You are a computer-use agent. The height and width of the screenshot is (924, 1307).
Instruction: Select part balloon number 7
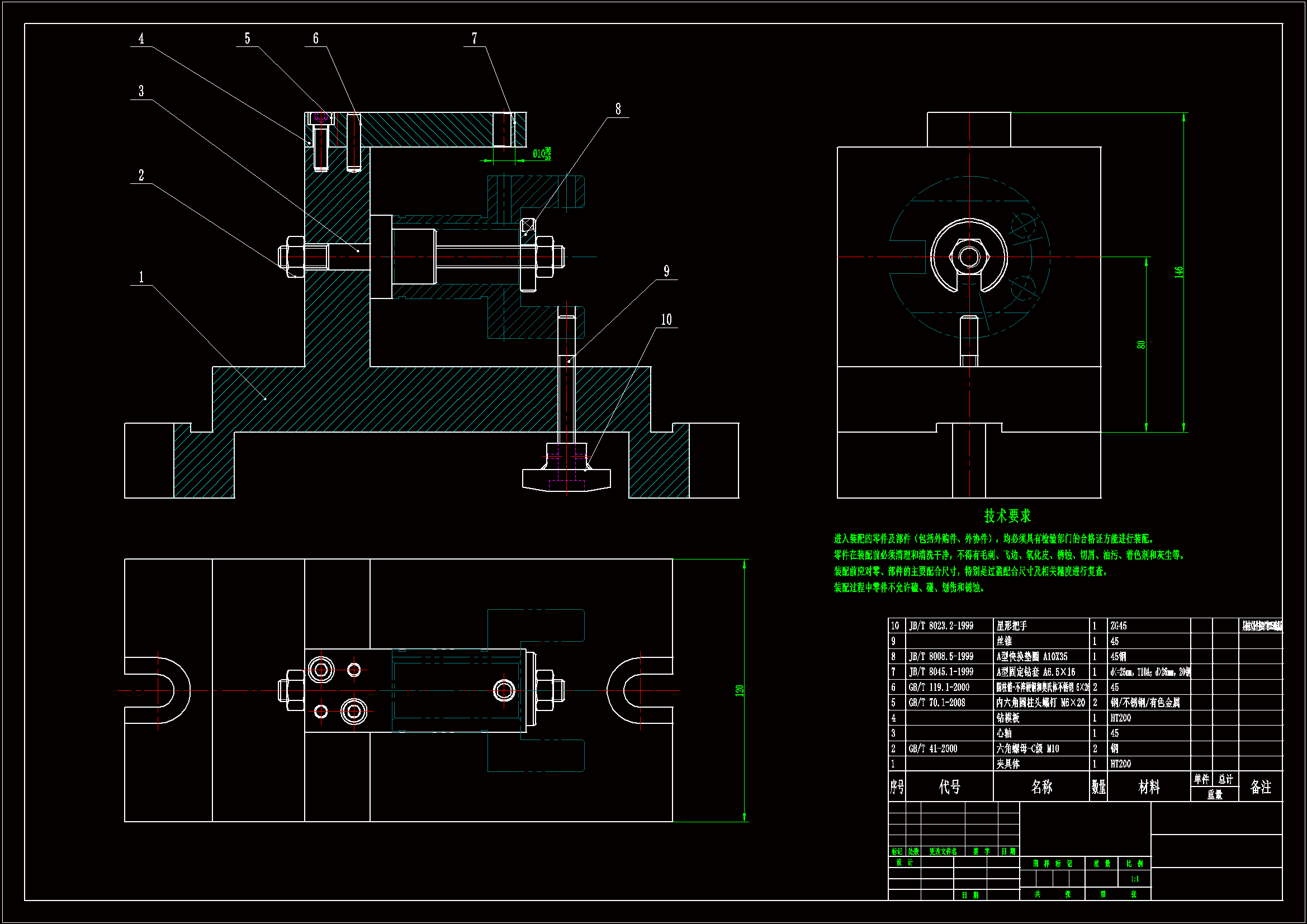tap(474, 39)
